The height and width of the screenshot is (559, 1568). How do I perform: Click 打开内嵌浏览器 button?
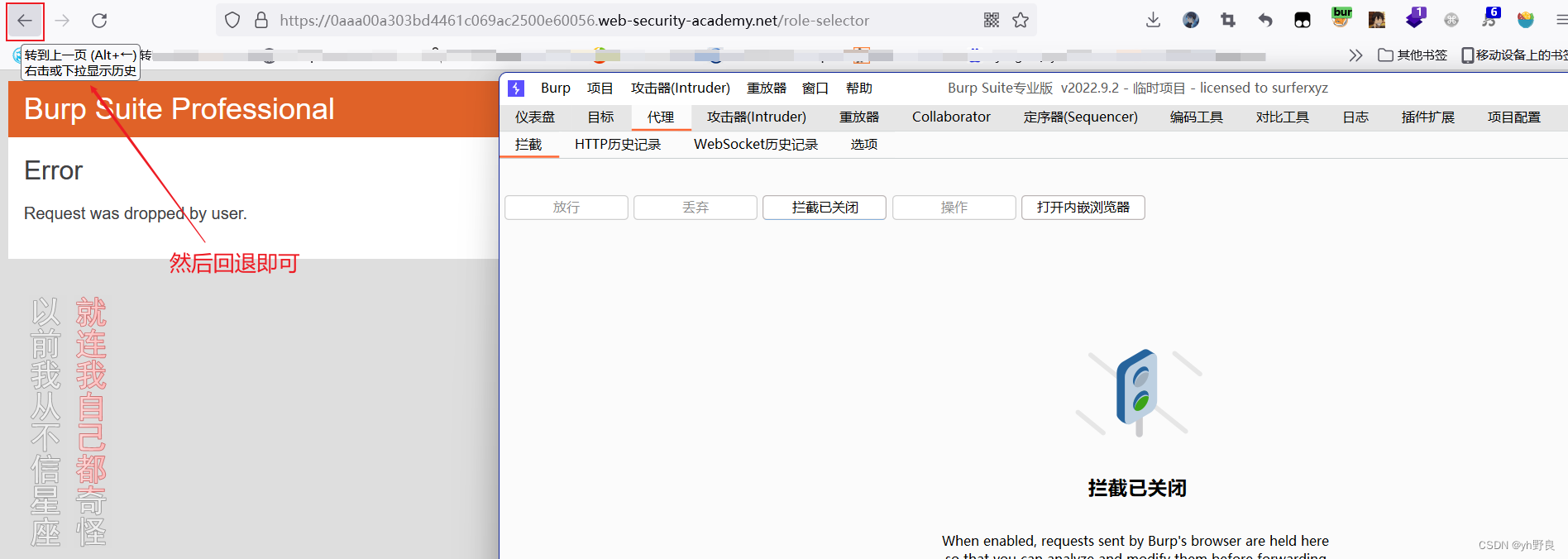click(1083, 208)
